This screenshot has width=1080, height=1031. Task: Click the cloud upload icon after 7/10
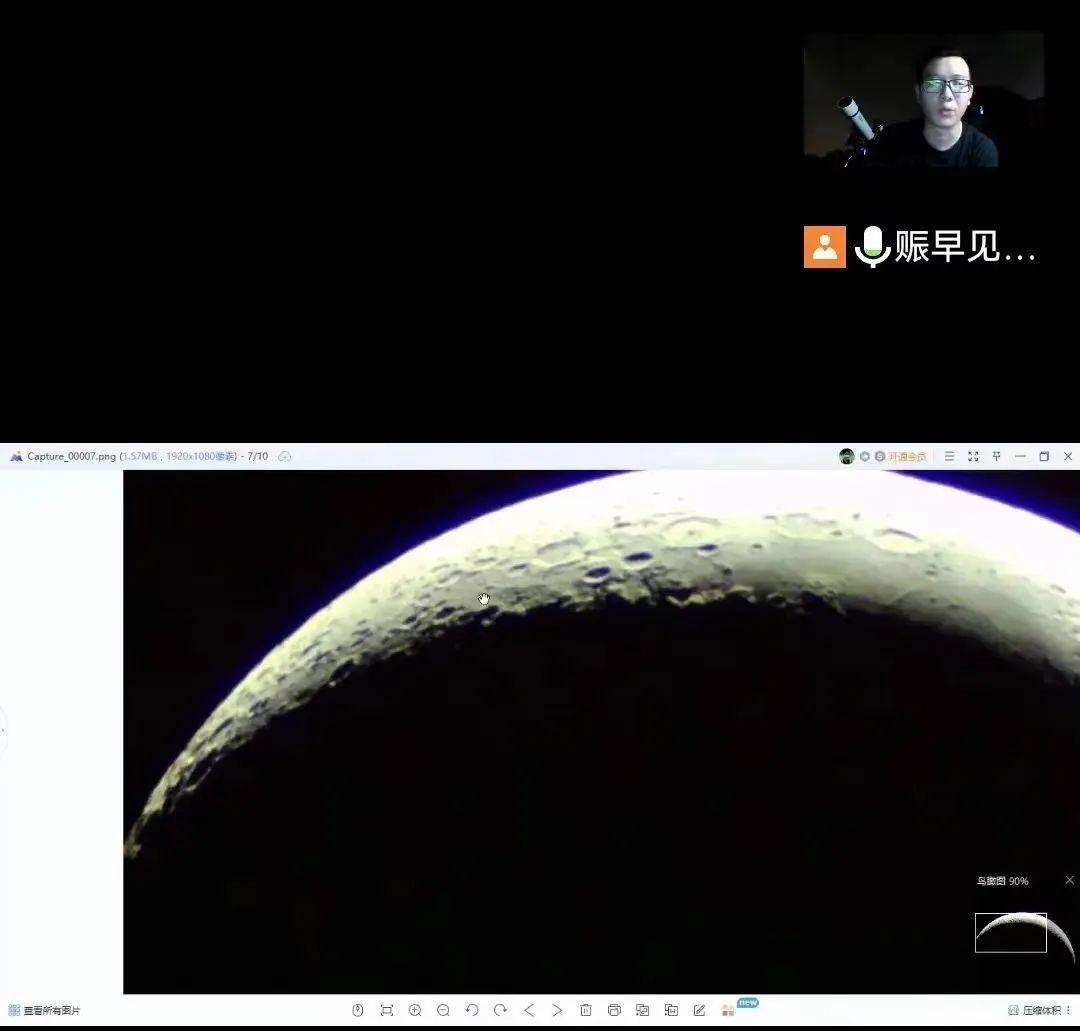tap(284, 456)
